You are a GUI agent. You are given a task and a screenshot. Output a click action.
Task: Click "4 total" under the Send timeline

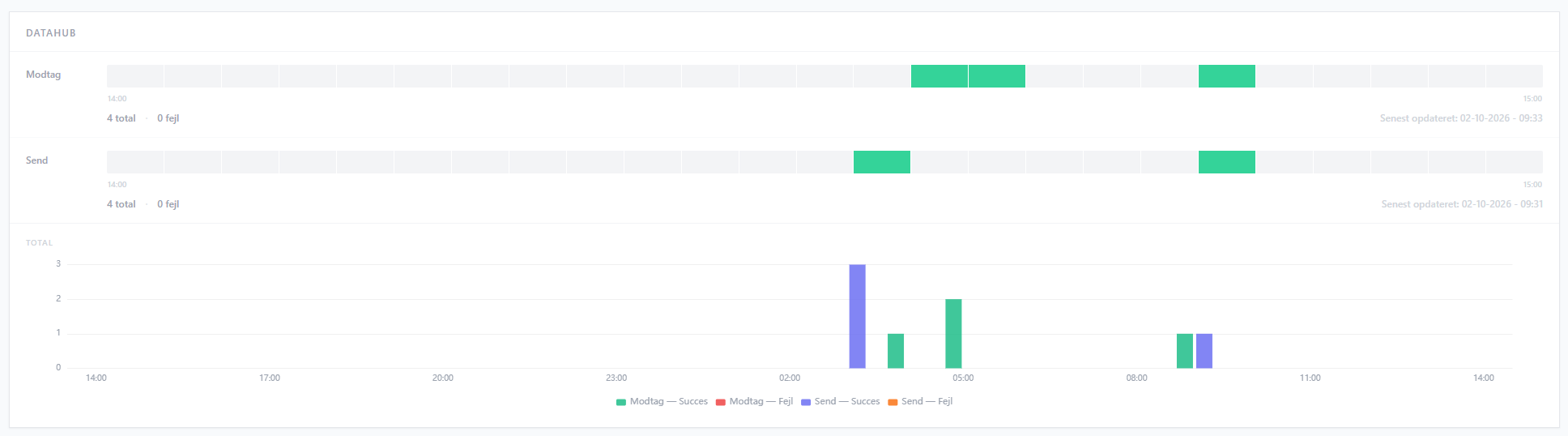(121, 204)
